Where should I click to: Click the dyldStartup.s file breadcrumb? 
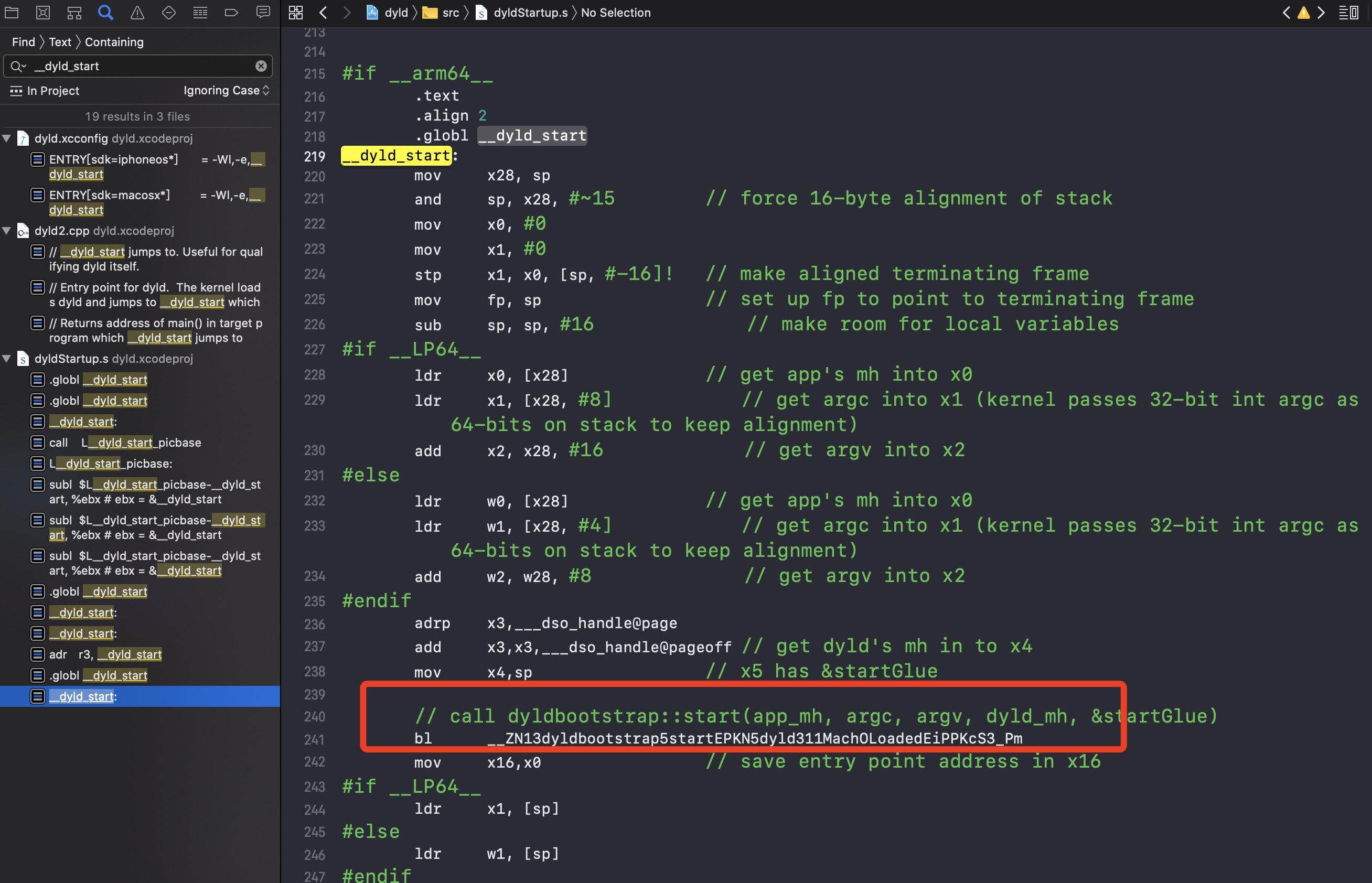522,13
